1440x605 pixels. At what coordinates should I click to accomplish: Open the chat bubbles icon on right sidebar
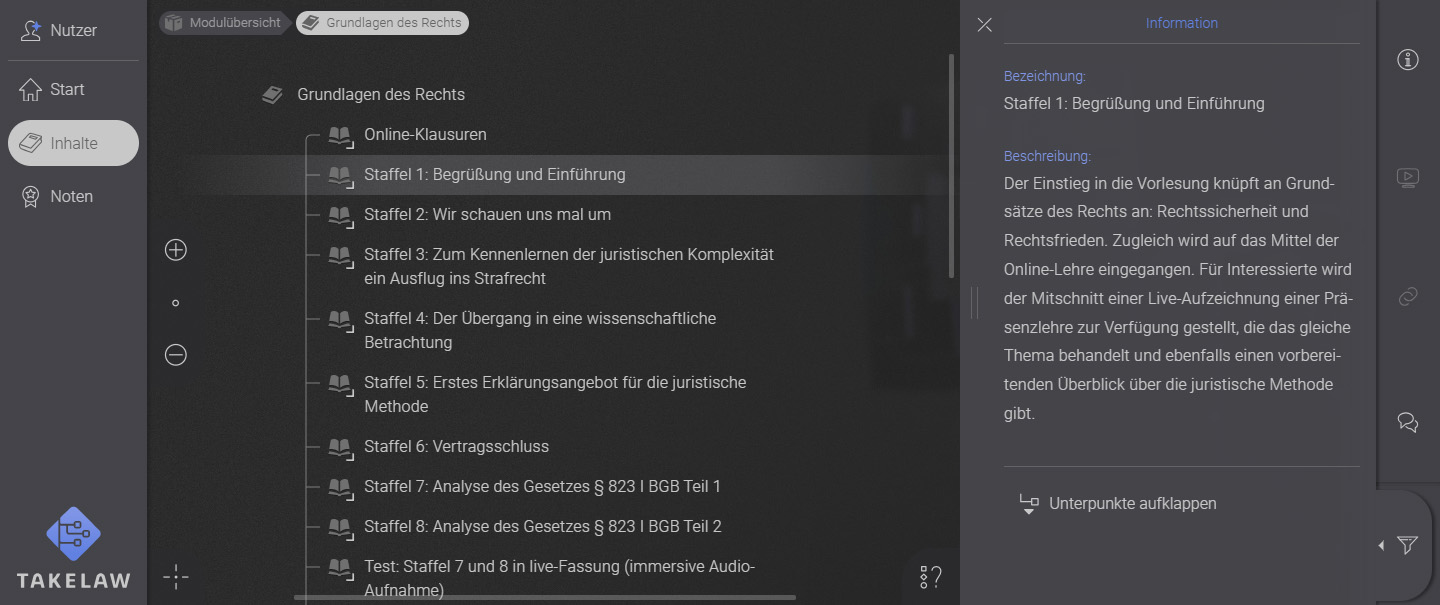(x=1407, y=422)
